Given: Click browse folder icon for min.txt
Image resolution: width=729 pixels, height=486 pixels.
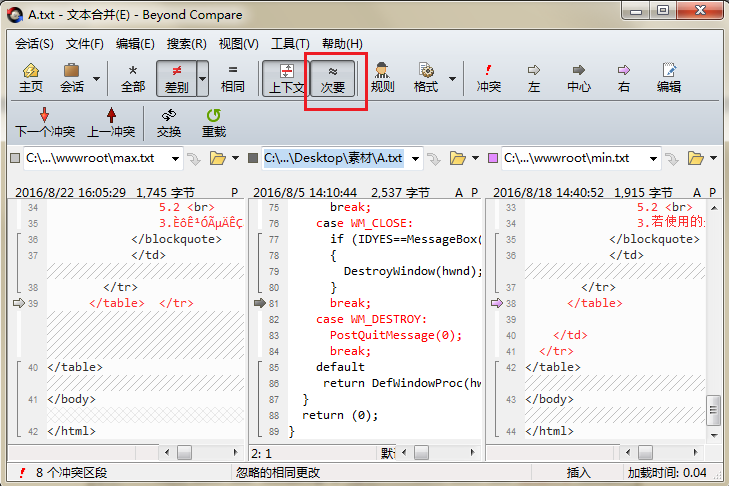Looking at the screenshot, I should 696,158.
